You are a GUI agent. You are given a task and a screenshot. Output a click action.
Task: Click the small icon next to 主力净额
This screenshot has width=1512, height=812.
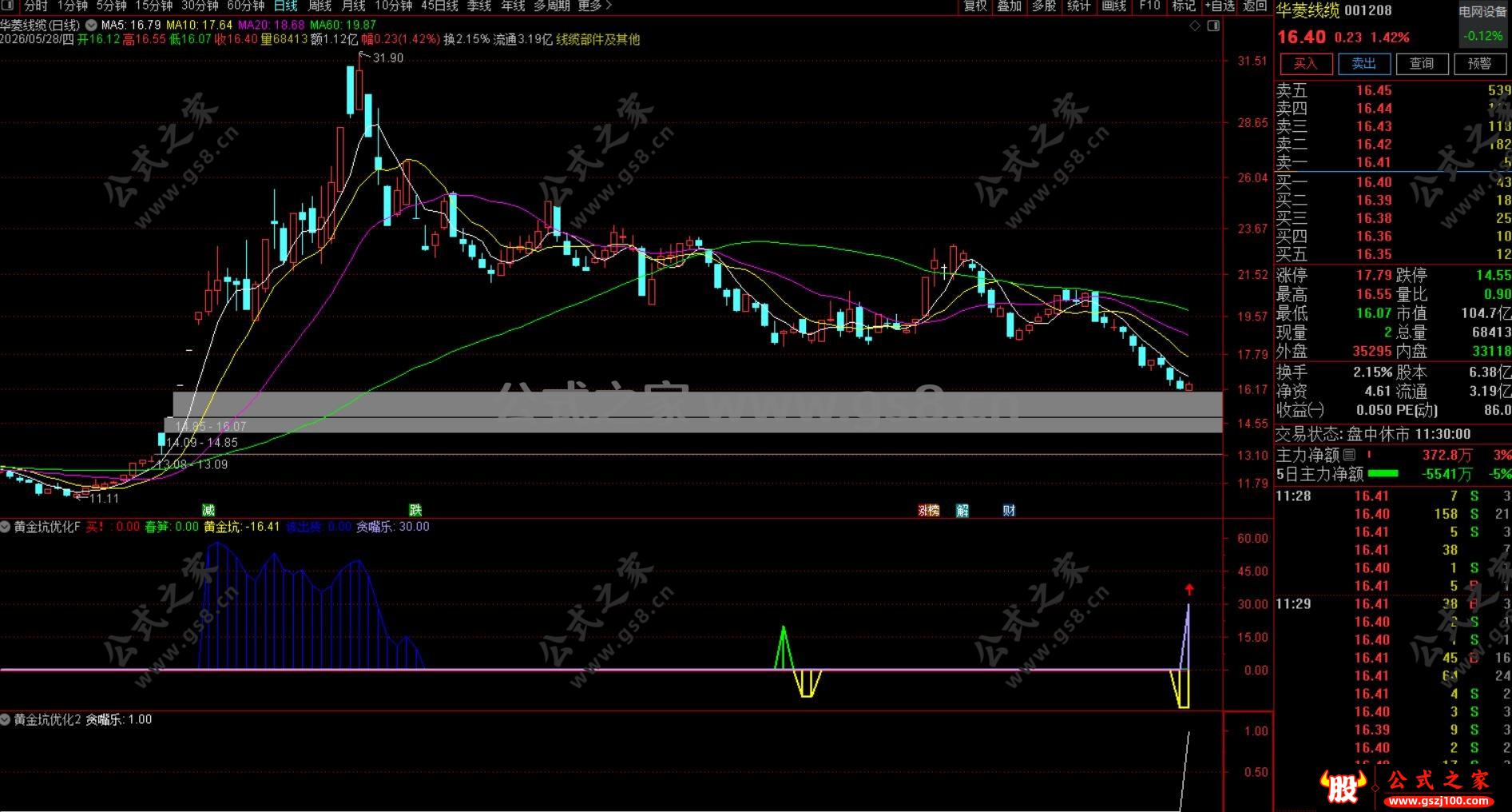[x=1349, y=455]
